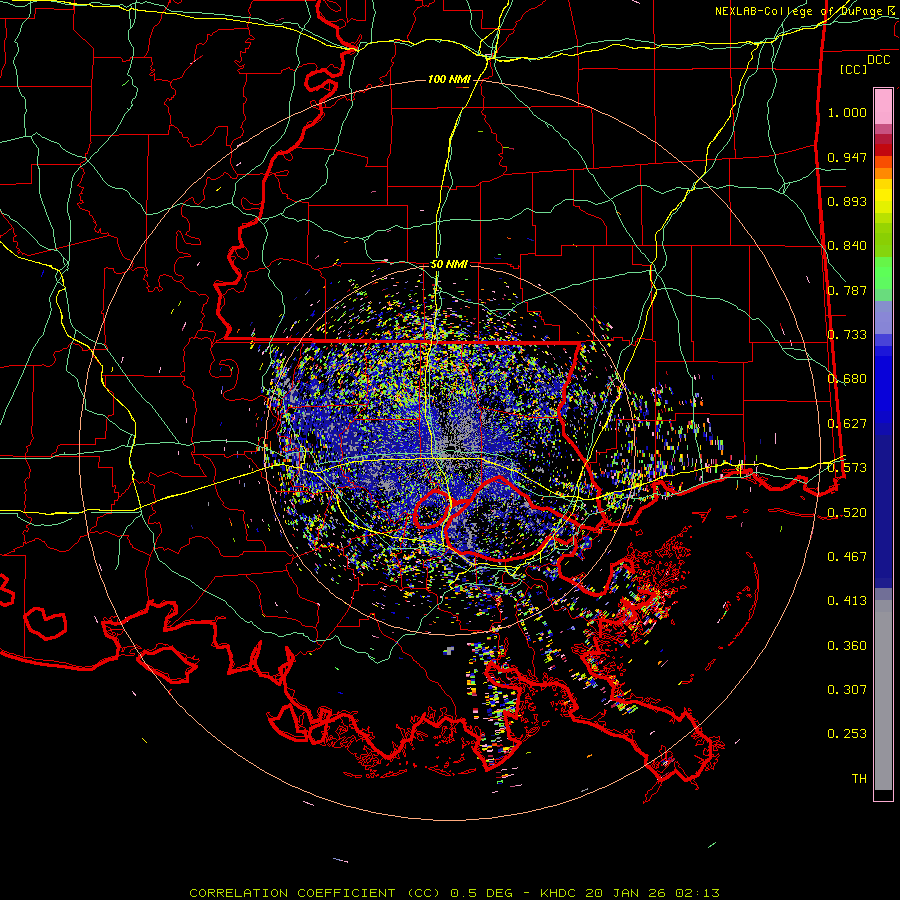The height and width of the screenshot is (900, 900).
Task: Select the 0.680 scale value
Action: point(847,379)
